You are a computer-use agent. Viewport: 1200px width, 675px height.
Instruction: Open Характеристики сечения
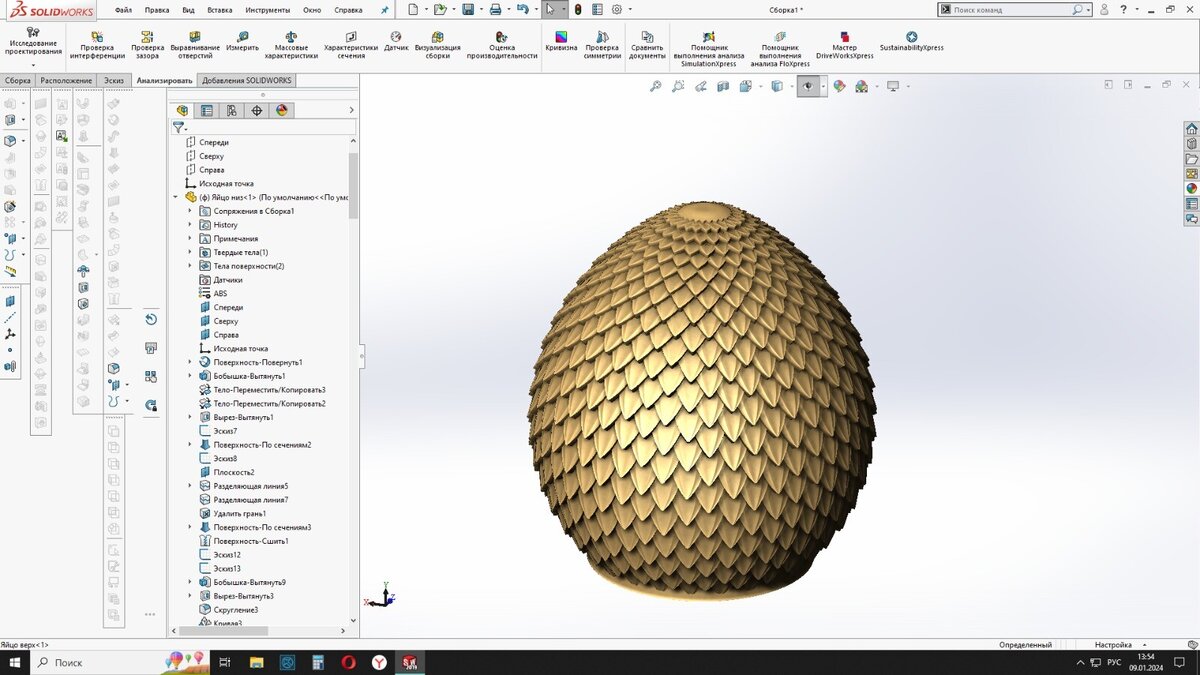pos(351,46)
